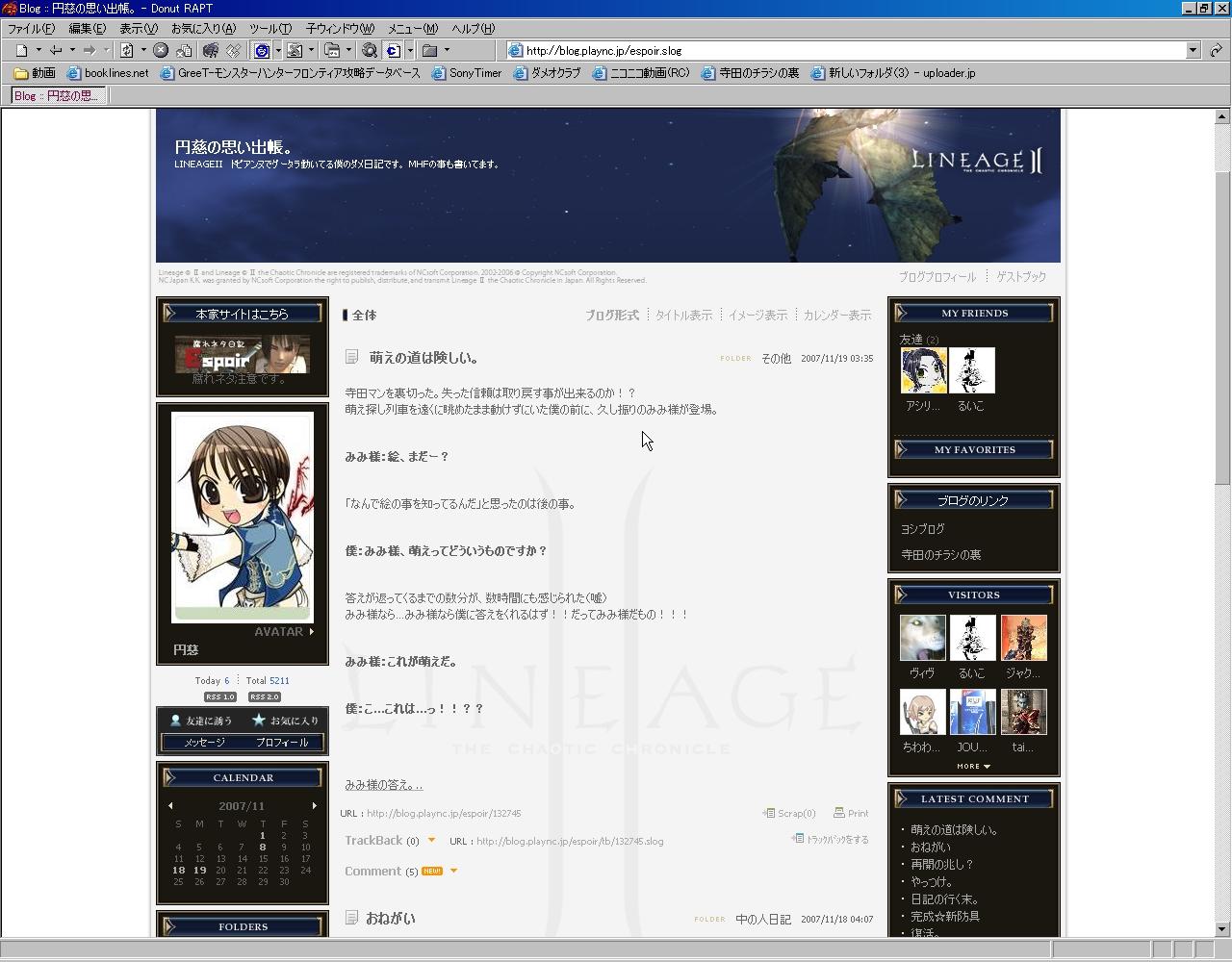Open the みみ様の答え… read-more link
1232x962 pixels.
384,785
